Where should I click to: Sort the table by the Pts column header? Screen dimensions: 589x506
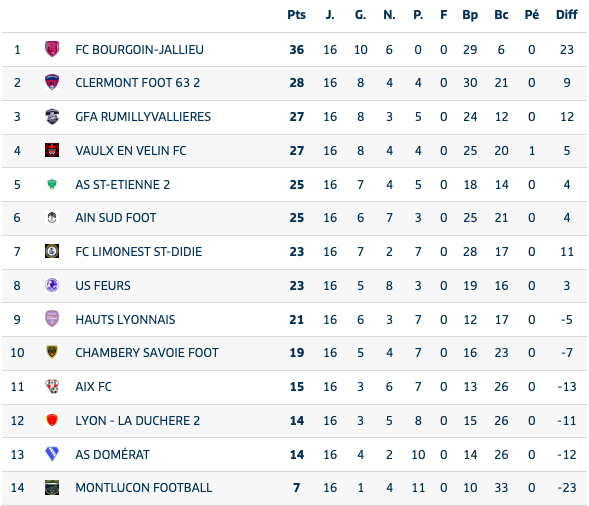296,15
